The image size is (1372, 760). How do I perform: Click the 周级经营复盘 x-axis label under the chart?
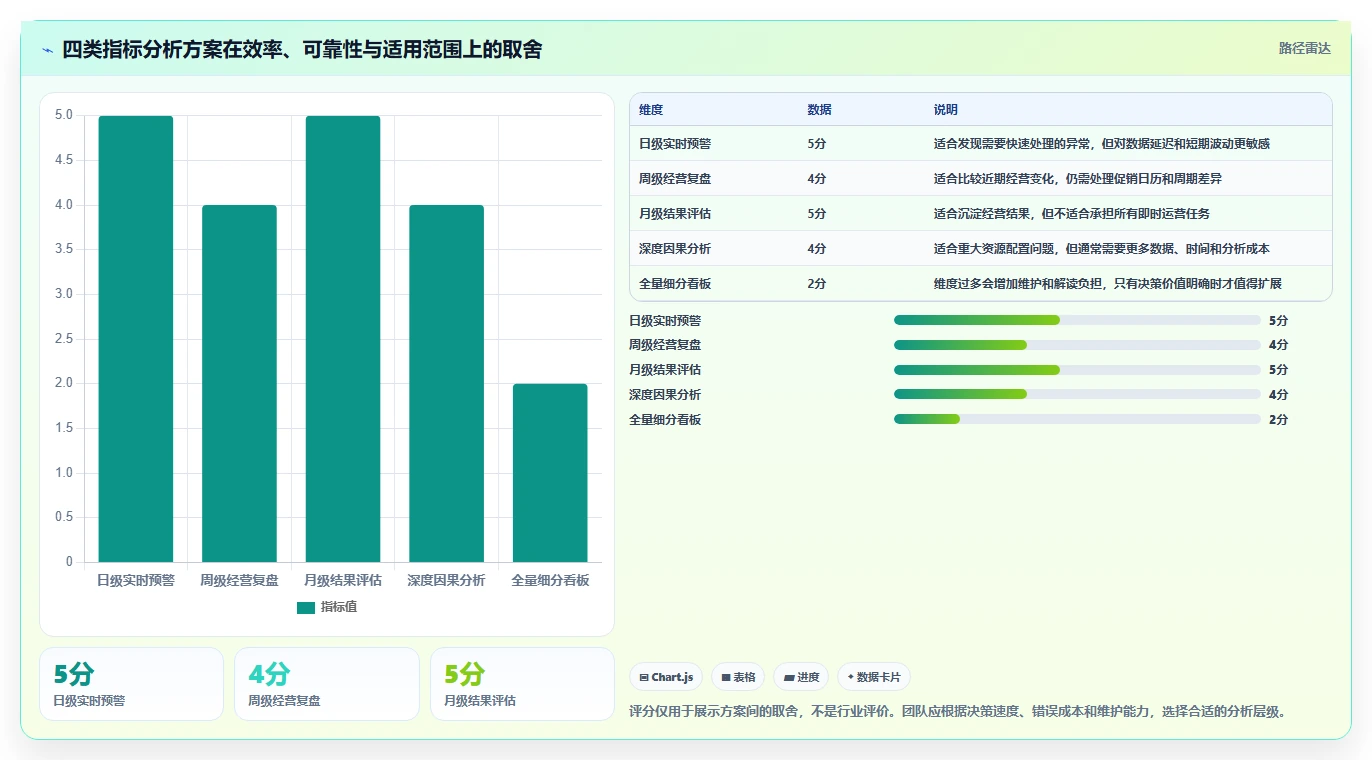[x=239, y=581]
